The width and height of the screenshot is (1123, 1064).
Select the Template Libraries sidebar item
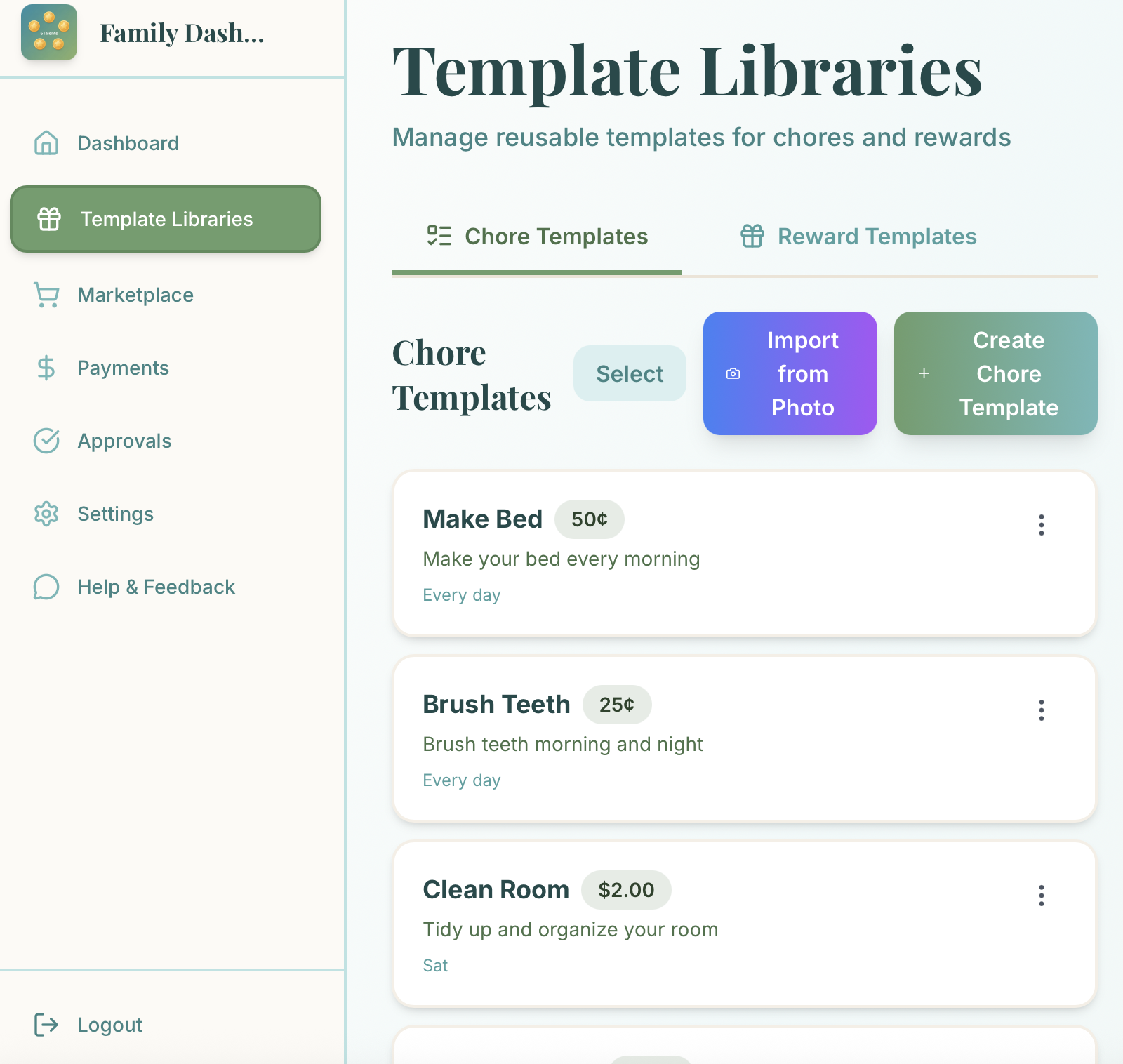(x=166, y=219)
